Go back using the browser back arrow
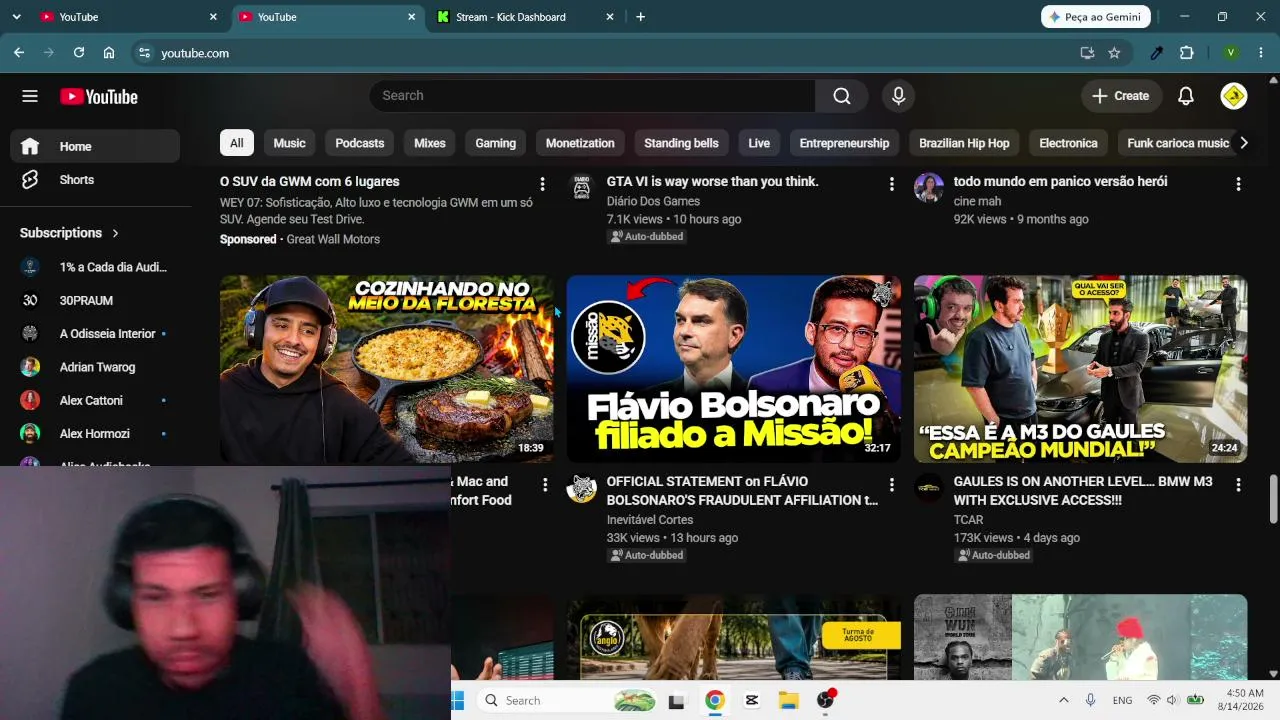Viewport: 1280px width, 720px height. tap(19, 53)
